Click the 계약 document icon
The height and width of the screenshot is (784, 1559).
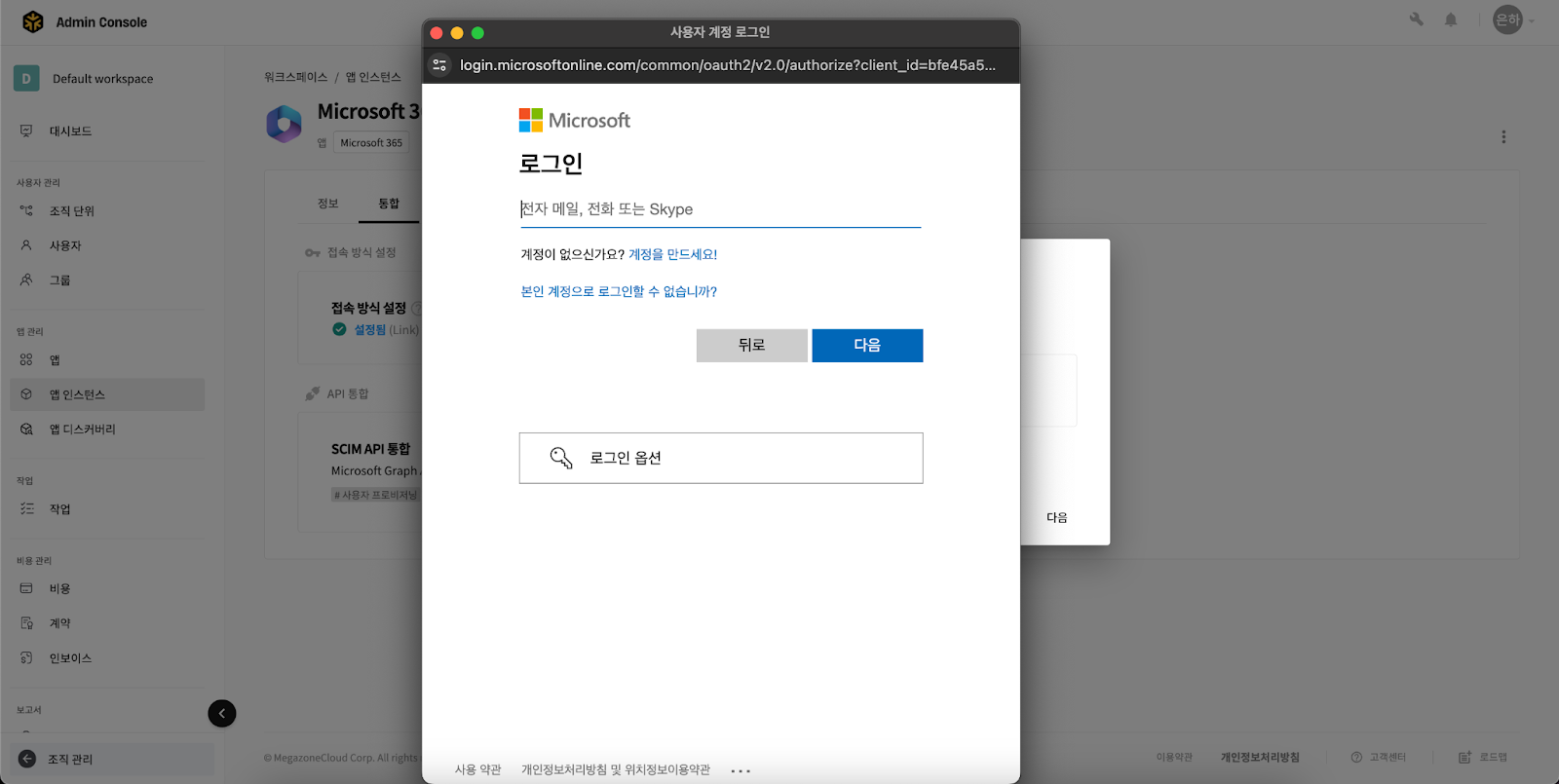pyautogui.click(x=26, y=623)
